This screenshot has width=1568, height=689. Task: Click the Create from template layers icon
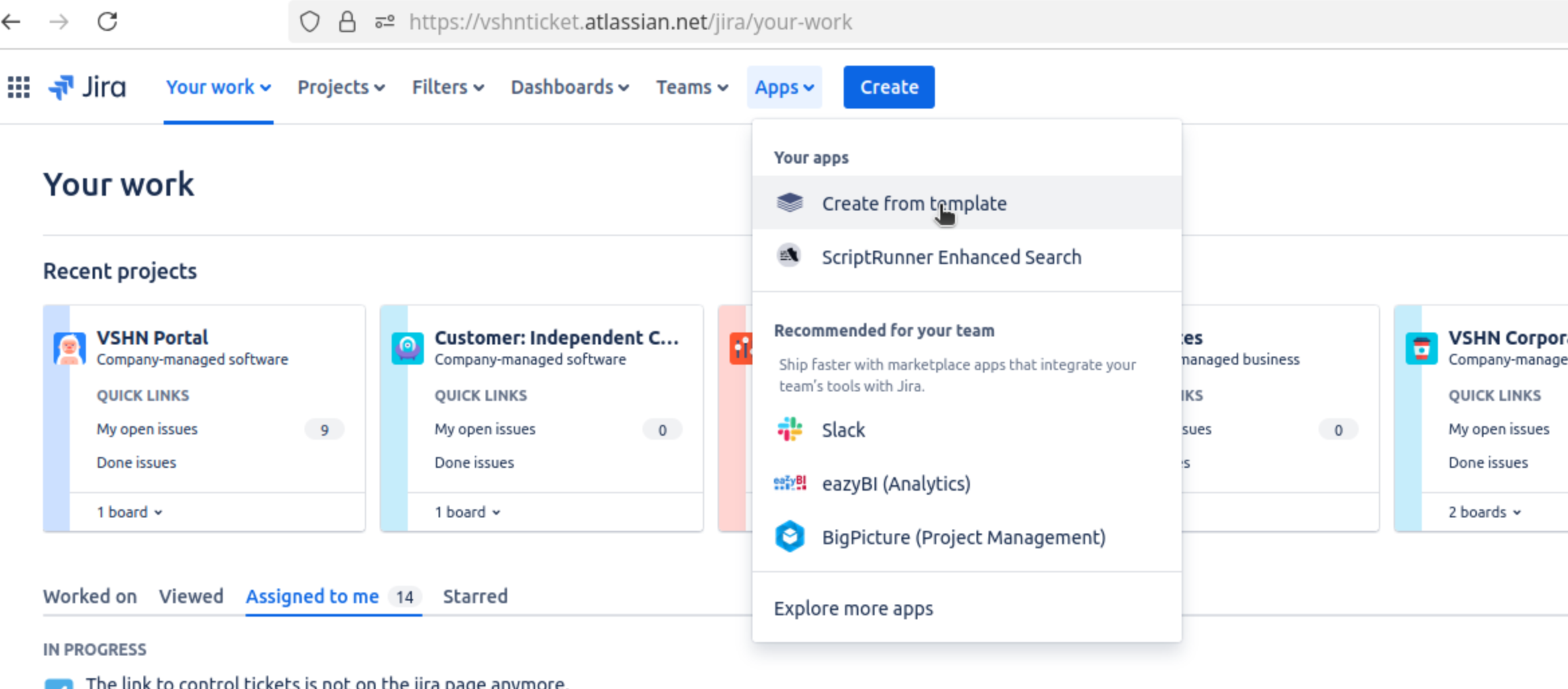pos(789,202)
